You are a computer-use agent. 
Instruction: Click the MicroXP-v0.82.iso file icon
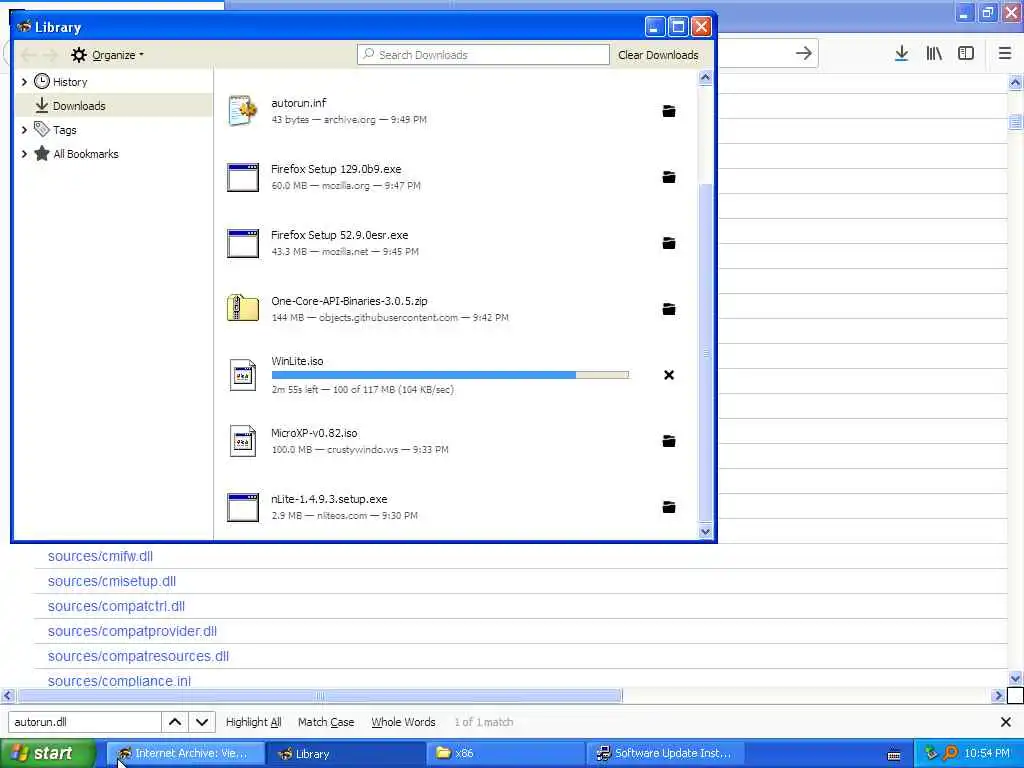point(243,441)
